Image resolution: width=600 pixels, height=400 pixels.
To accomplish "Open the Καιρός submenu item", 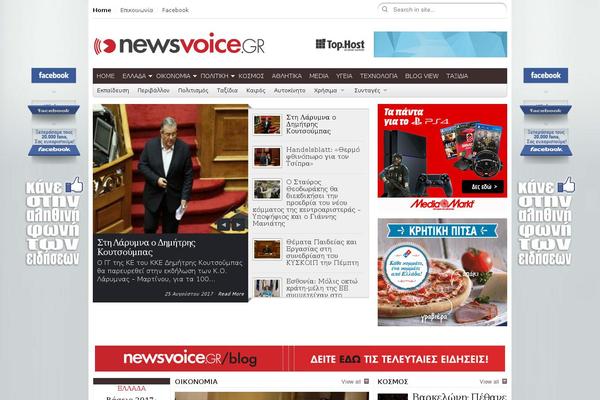I will pos(256,90).
